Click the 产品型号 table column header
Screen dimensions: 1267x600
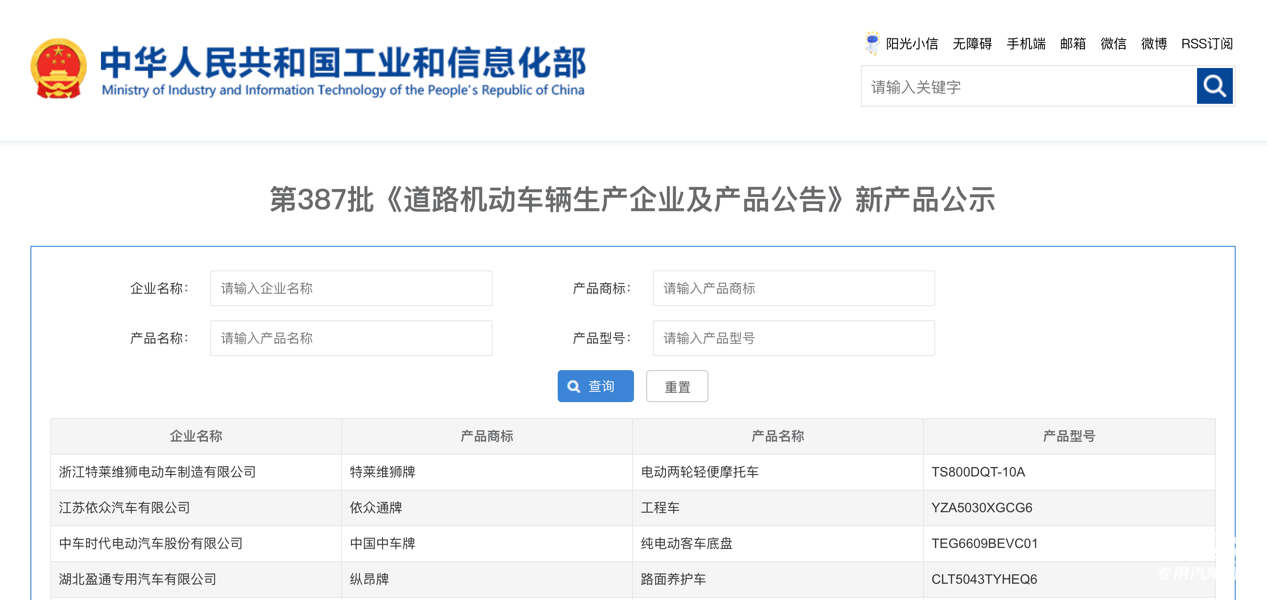pos(1069,436)
